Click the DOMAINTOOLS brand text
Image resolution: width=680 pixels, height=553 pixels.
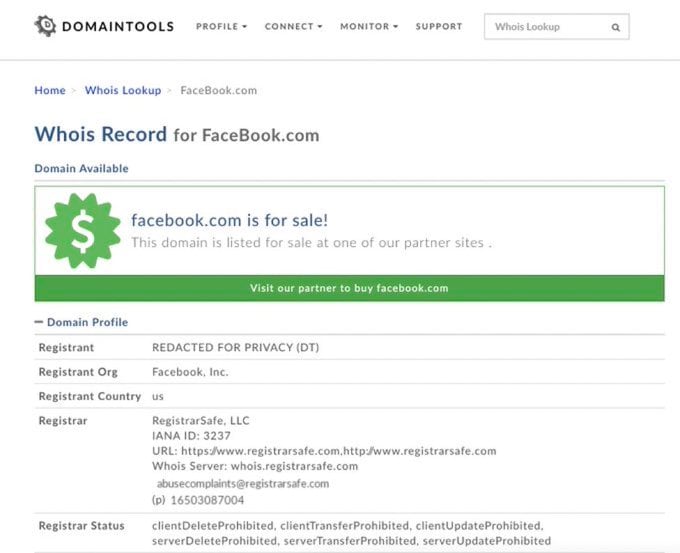(x=118, y=26)
